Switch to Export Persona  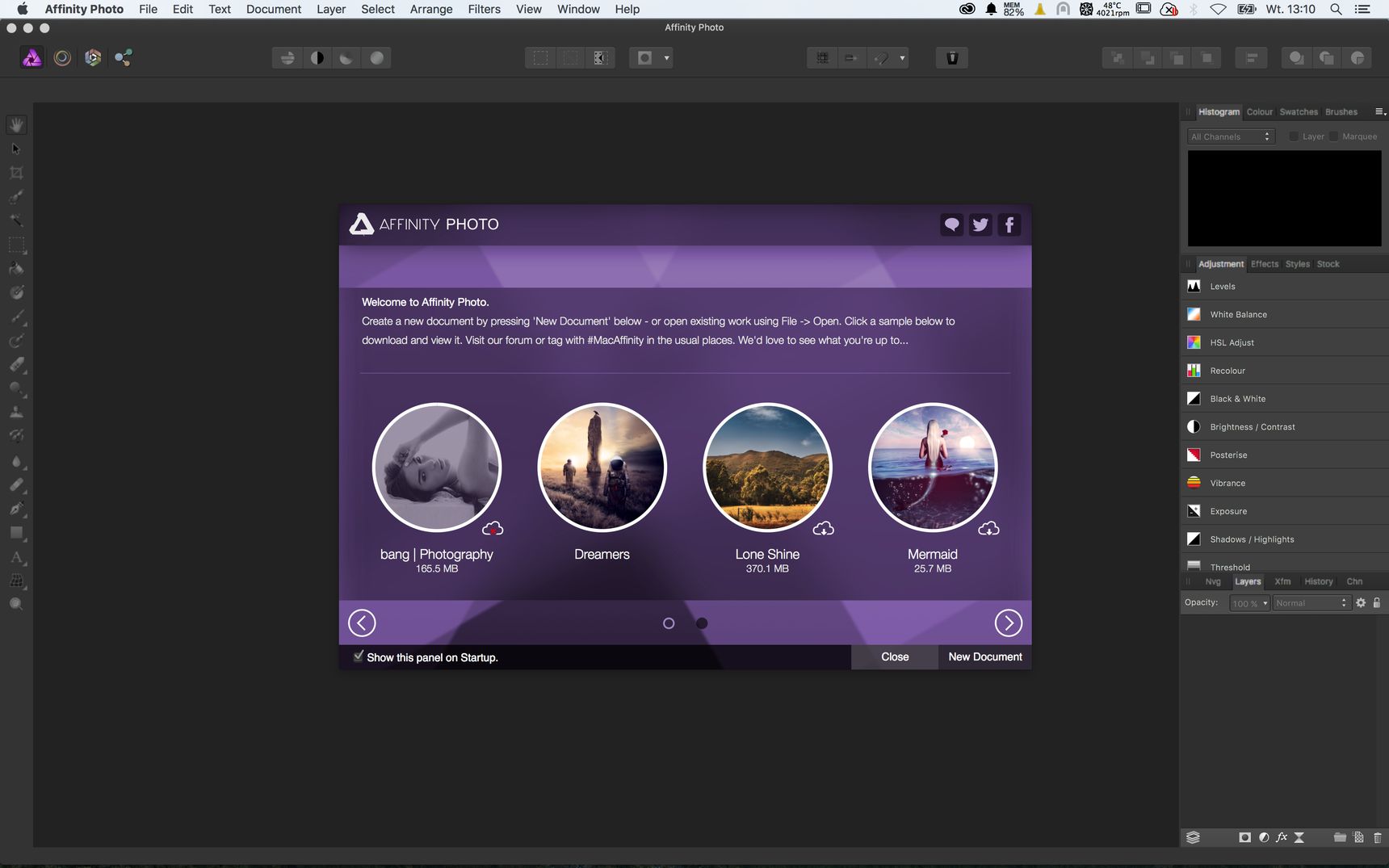pos(124,58)
